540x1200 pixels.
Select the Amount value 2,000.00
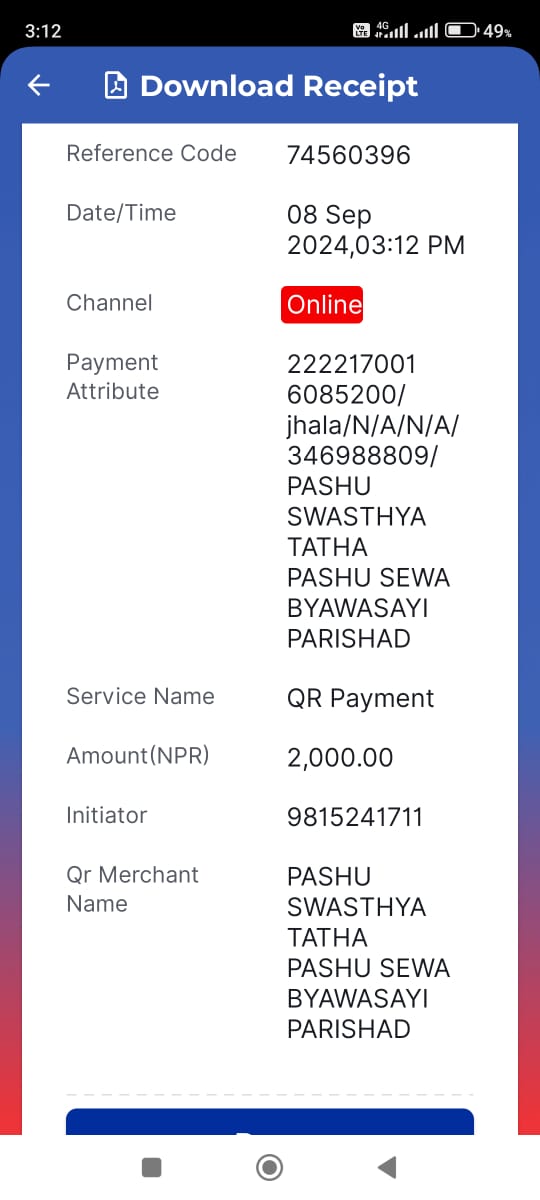(x=340, y=758)
